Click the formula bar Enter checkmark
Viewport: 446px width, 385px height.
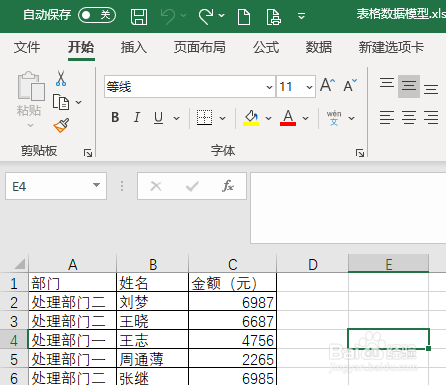pos(192,186)
